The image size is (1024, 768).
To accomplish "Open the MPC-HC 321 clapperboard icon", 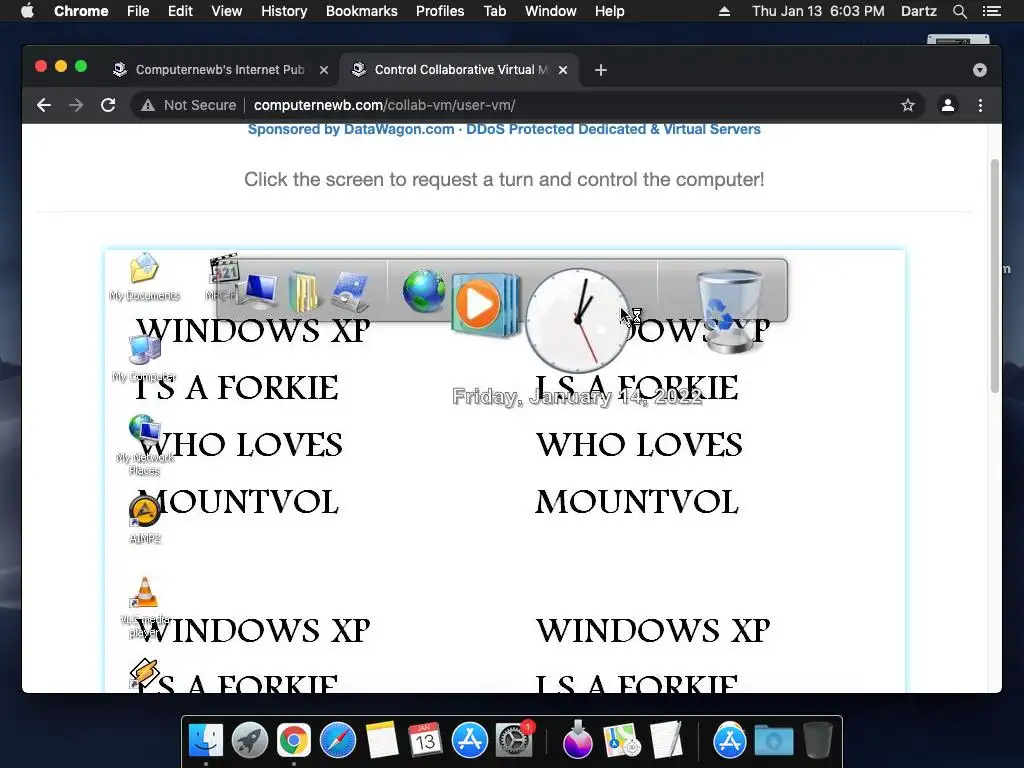I will click(224, 269).
